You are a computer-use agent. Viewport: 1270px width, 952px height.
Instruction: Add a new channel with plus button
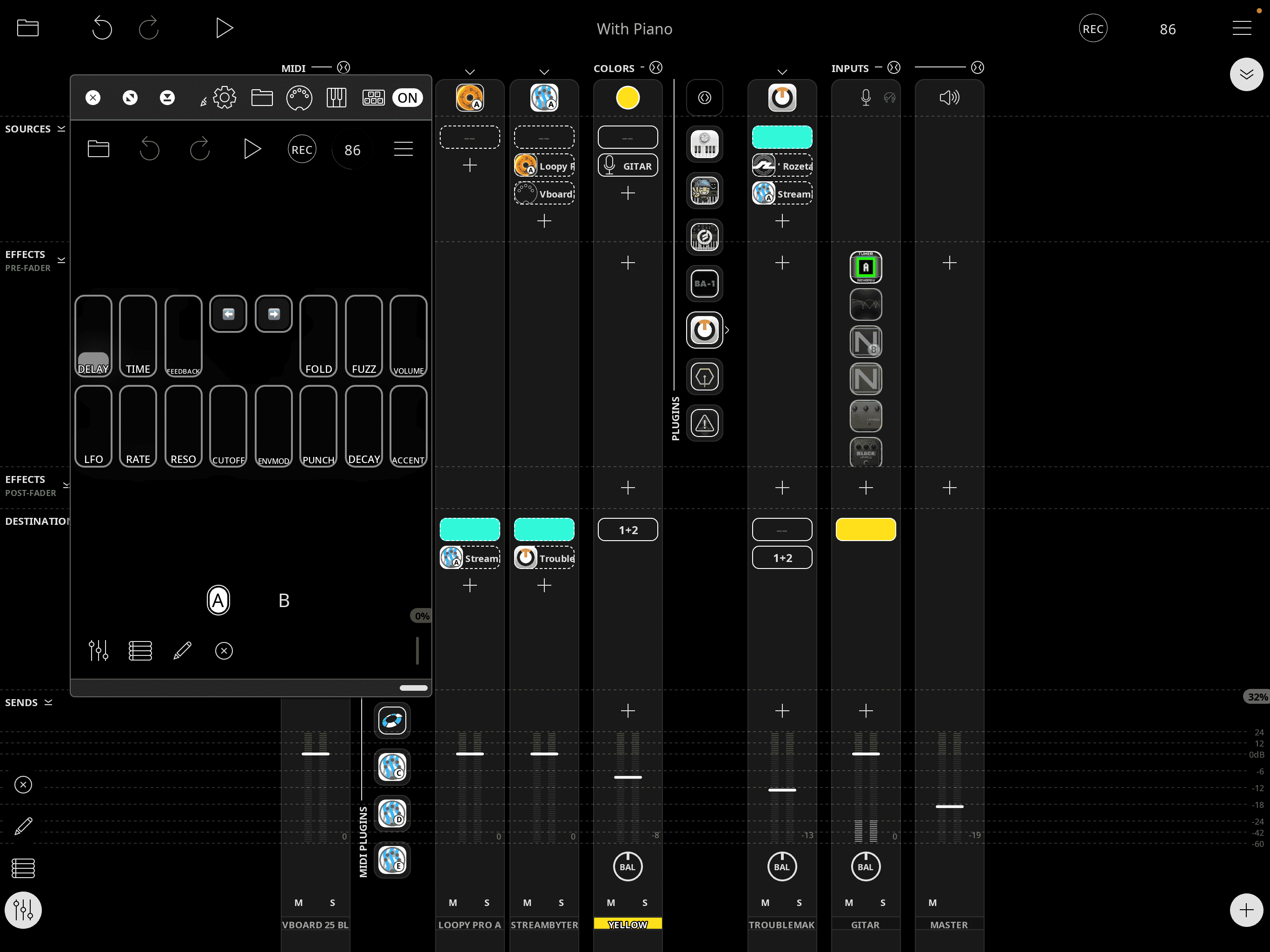coord(1246,910)
